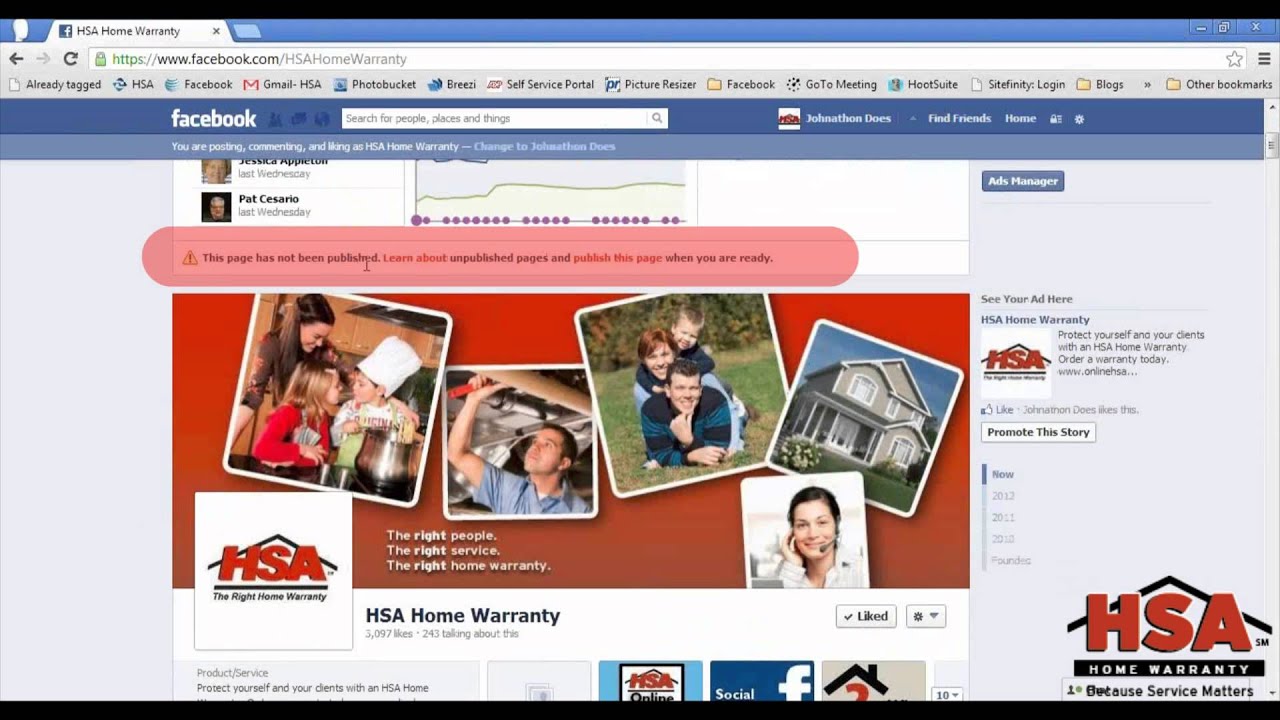Click the Facebook logo in the blue bar
The height and width of the screenshot is (720, 1280).
pyautogui.click(x=213, y=118)
